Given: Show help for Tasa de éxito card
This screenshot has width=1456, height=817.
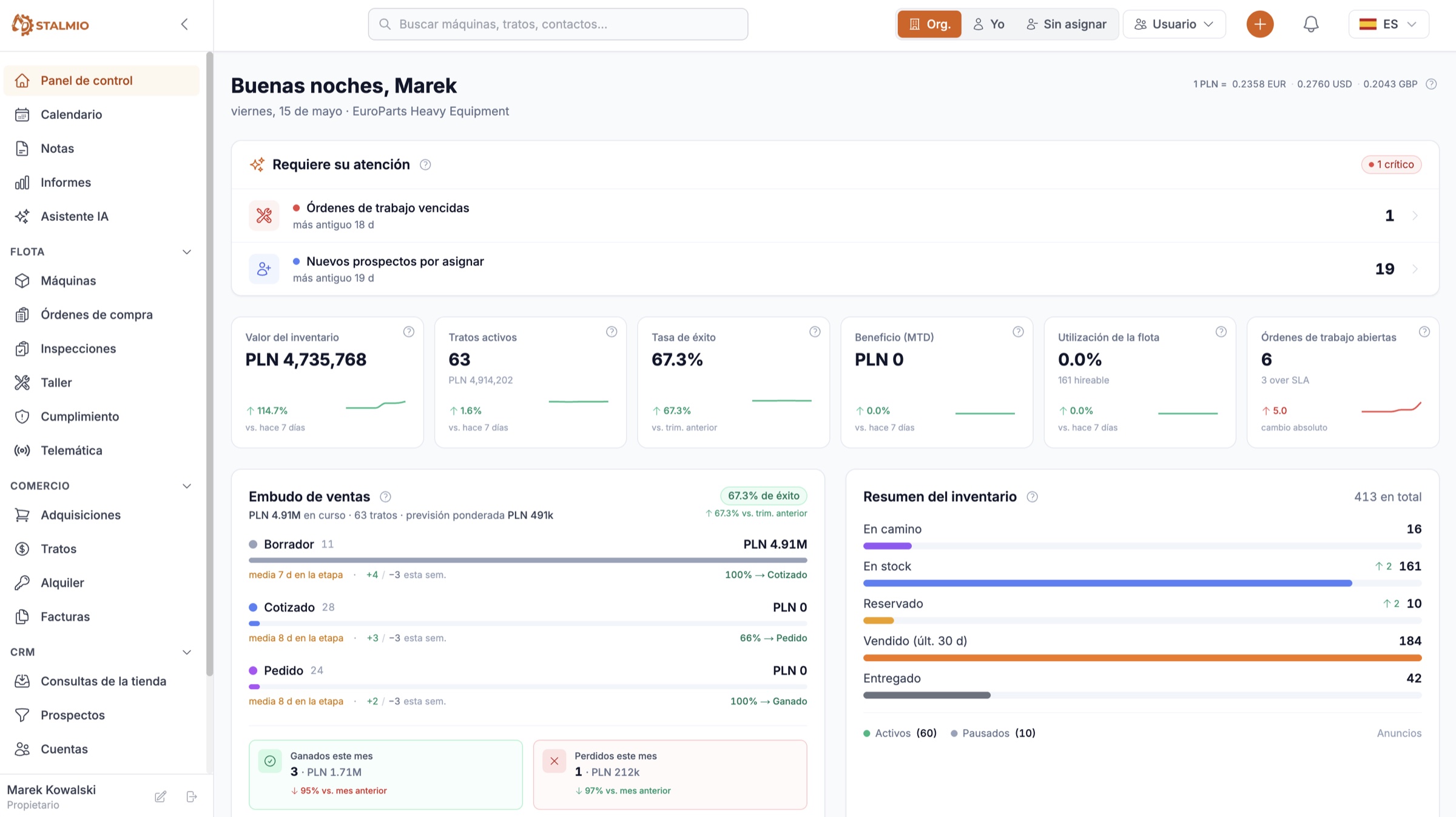Looking at the screenshot, I should tap(815, 332).
